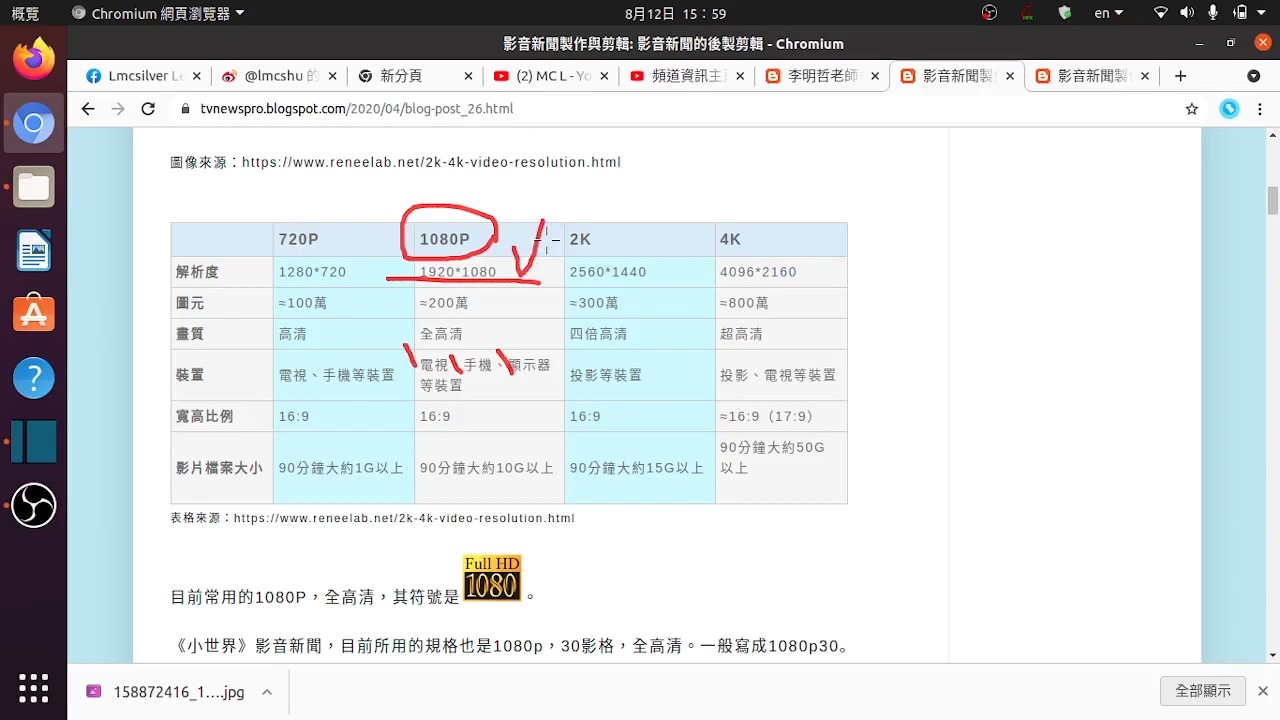Mute system volume from the top bar
The height and width of the screenshot is (720, 1280).
[1185, 13]
